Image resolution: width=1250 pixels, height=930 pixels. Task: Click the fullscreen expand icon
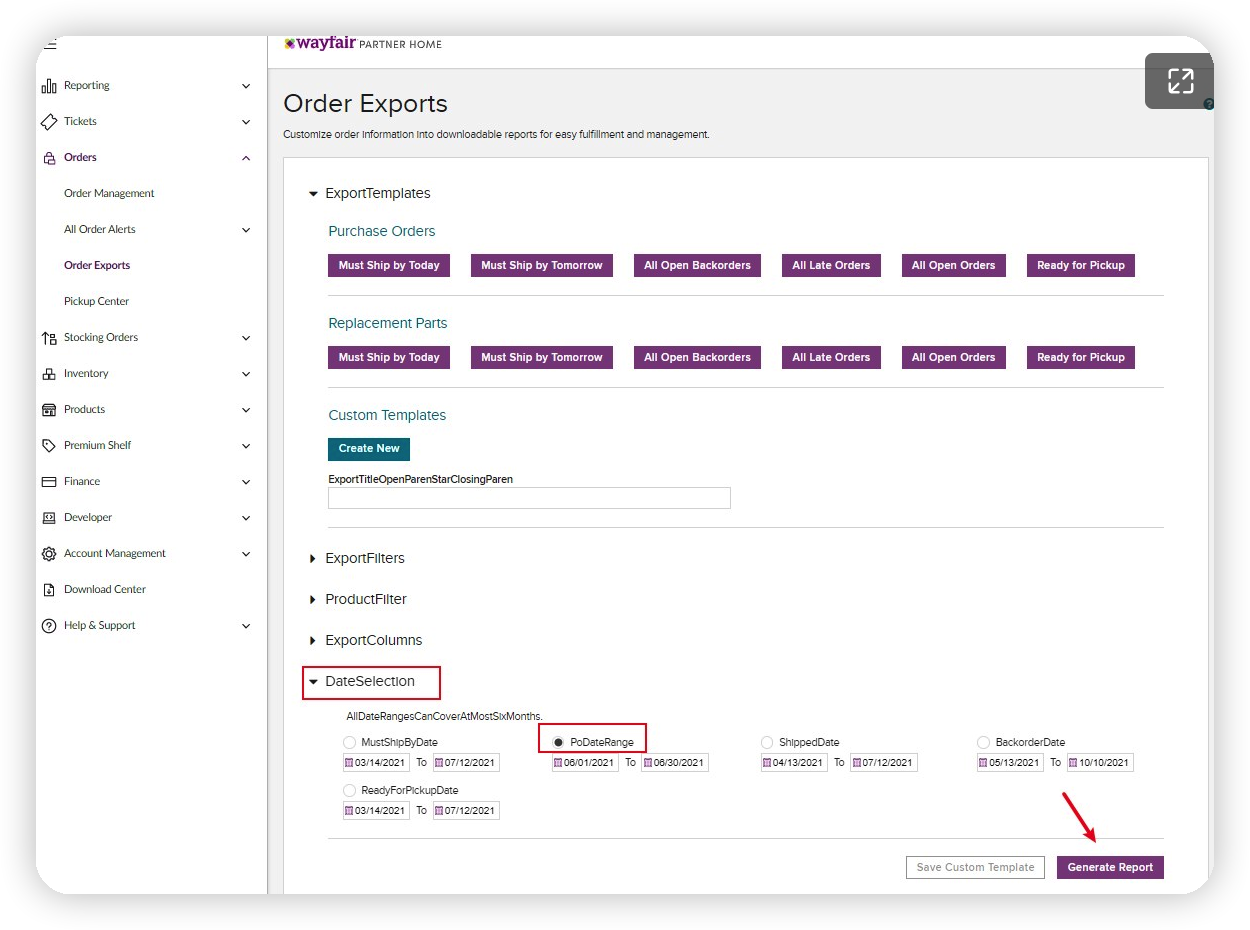coord(1180,81)
